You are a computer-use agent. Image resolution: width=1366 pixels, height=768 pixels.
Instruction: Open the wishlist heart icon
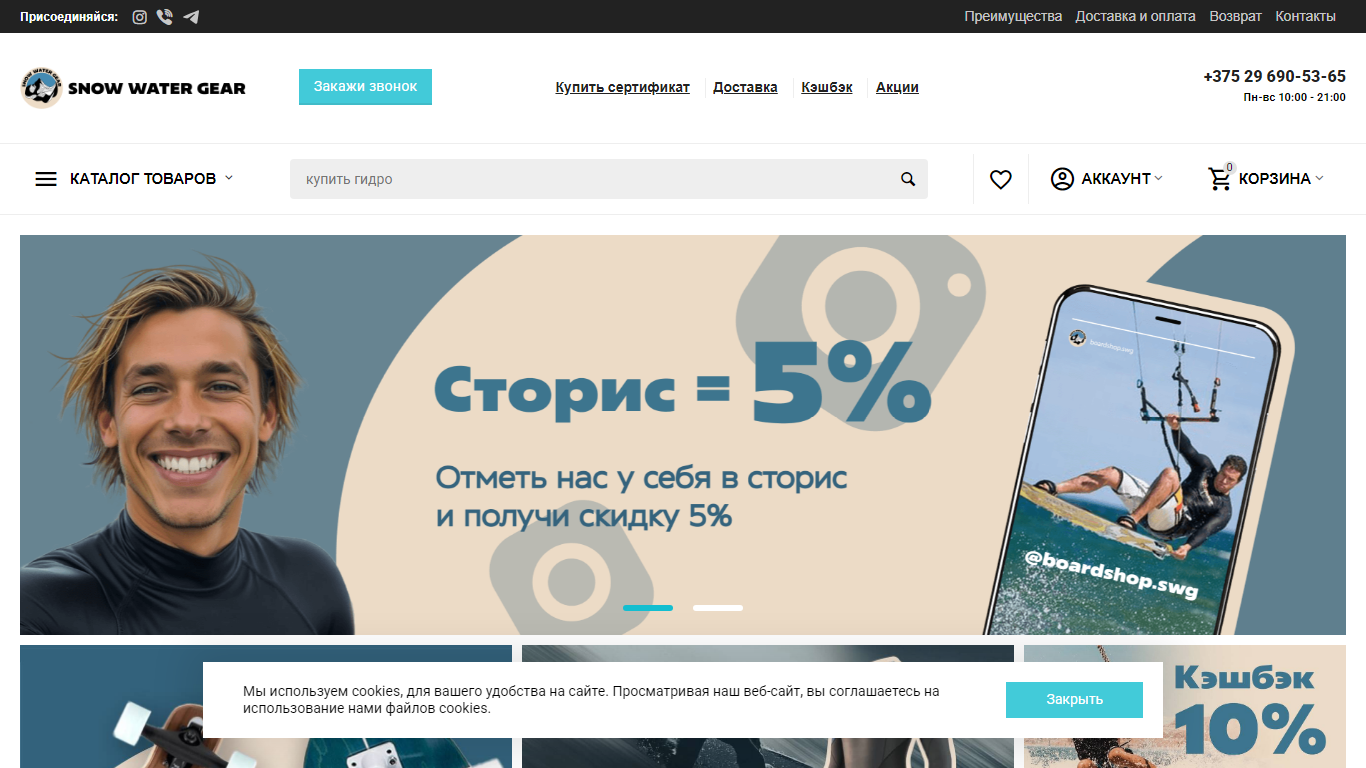(1001, 179)
